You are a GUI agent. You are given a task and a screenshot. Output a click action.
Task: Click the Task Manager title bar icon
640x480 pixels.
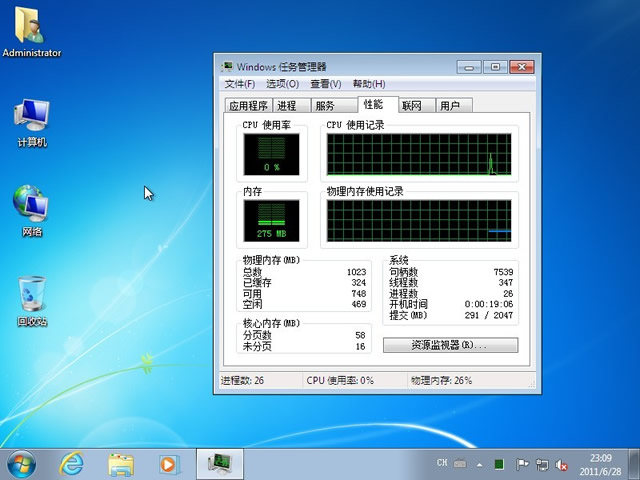[227, 67]
